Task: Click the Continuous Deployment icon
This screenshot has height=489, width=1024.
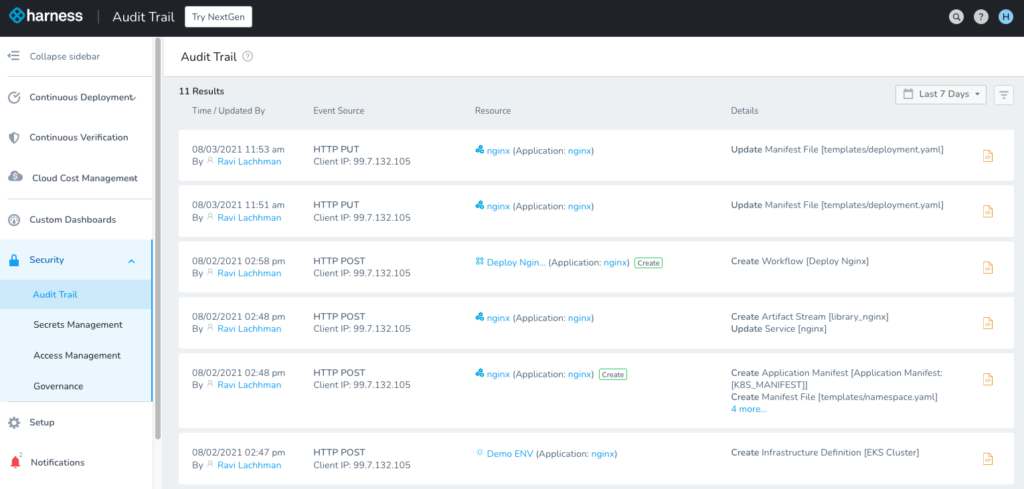Action: [x=14, y=97]
